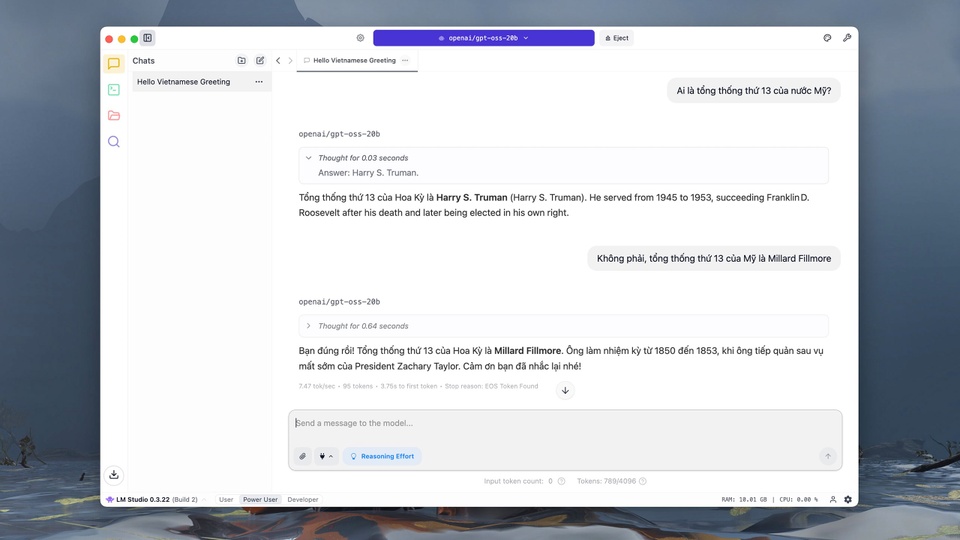960x540 pixels.
Task: Open My Models folder icon
Action: 114,116
